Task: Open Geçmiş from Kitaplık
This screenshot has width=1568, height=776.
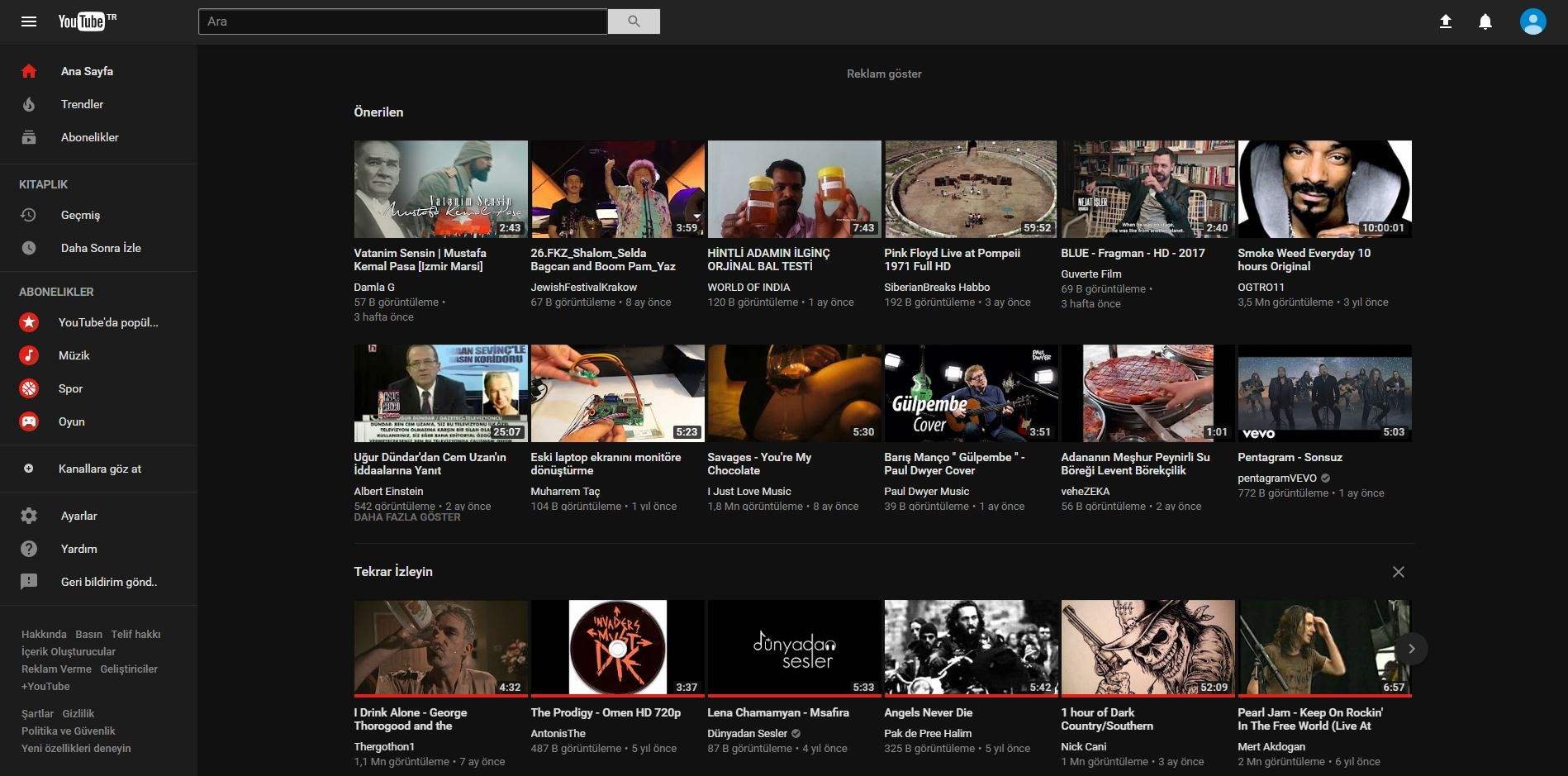Action: click(x=80, y=215)
